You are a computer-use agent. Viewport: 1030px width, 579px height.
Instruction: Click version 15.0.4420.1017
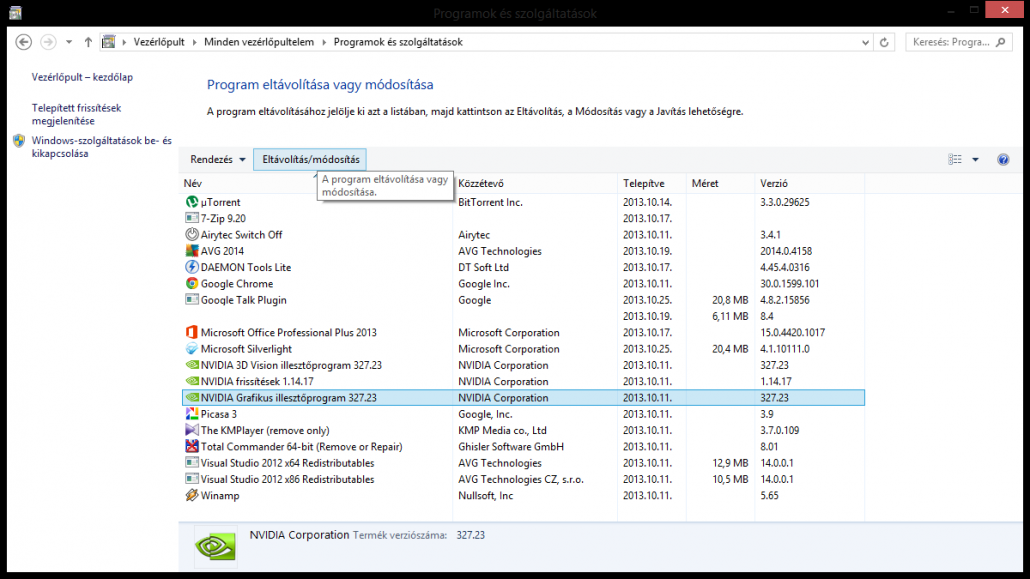pos(792,333)
